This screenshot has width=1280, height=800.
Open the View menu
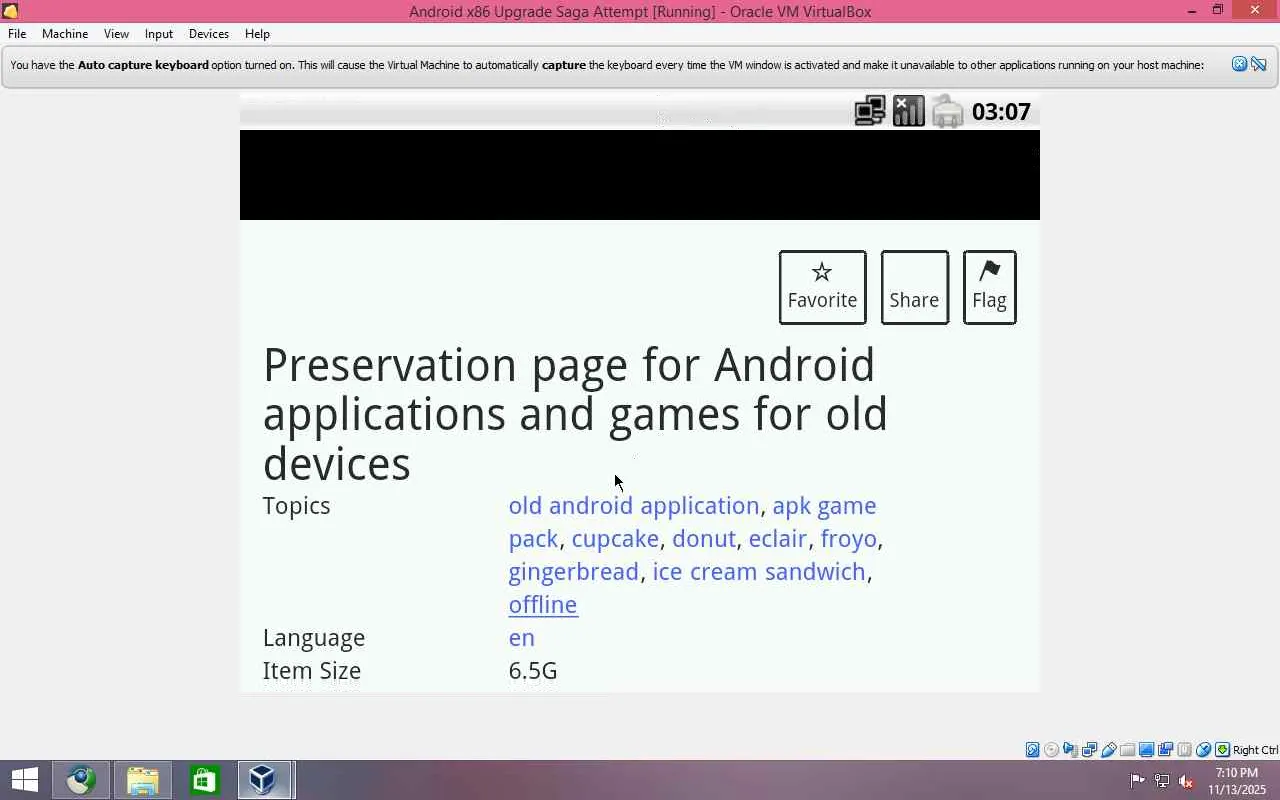116,33
